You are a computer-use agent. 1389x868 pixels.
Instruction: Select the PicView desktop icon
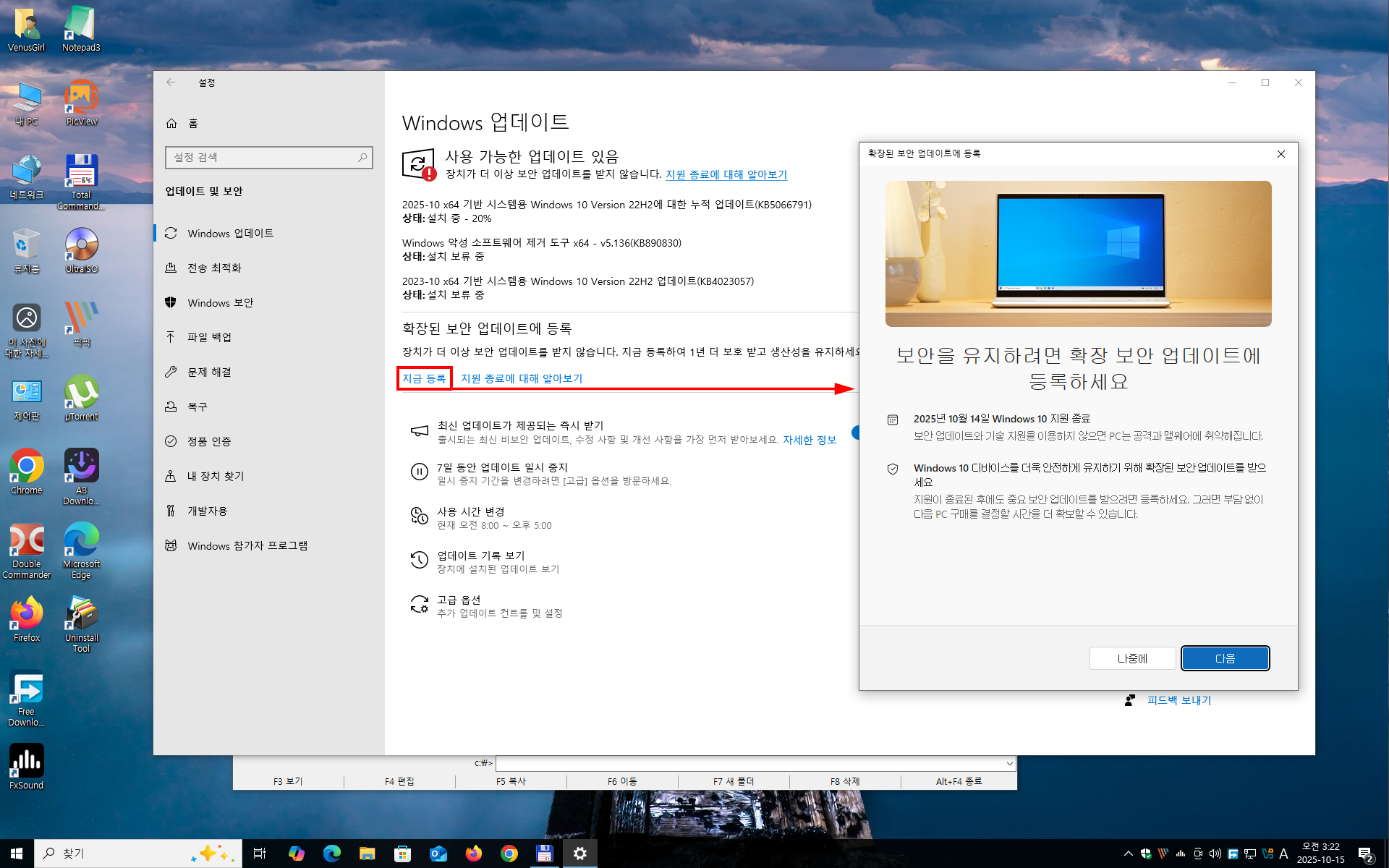(x=81, y=103)
